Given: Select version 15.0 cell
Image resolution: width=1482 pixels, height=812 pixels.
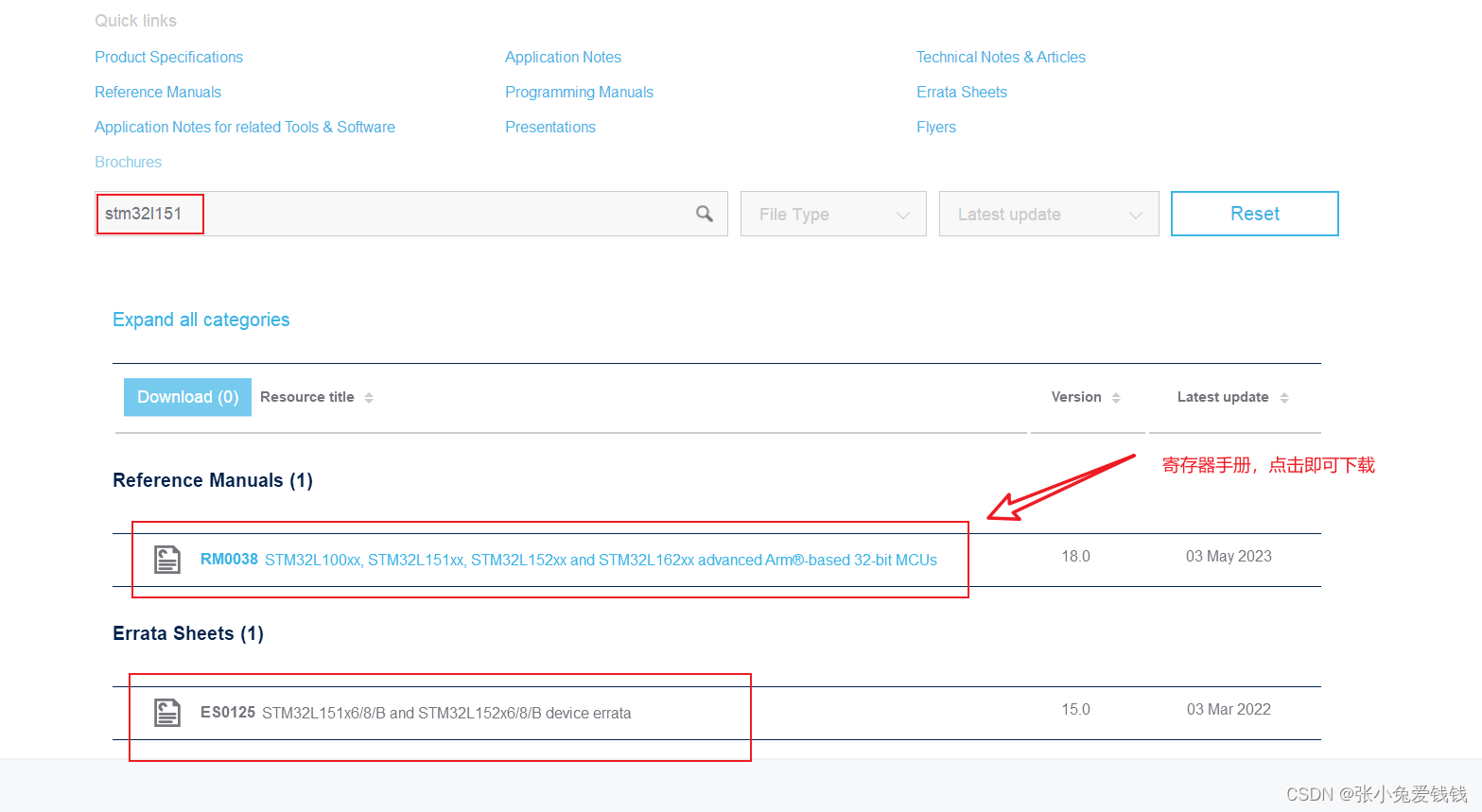Looking at the screenshot, I should pyautogui.click(x=1075, y=709).
